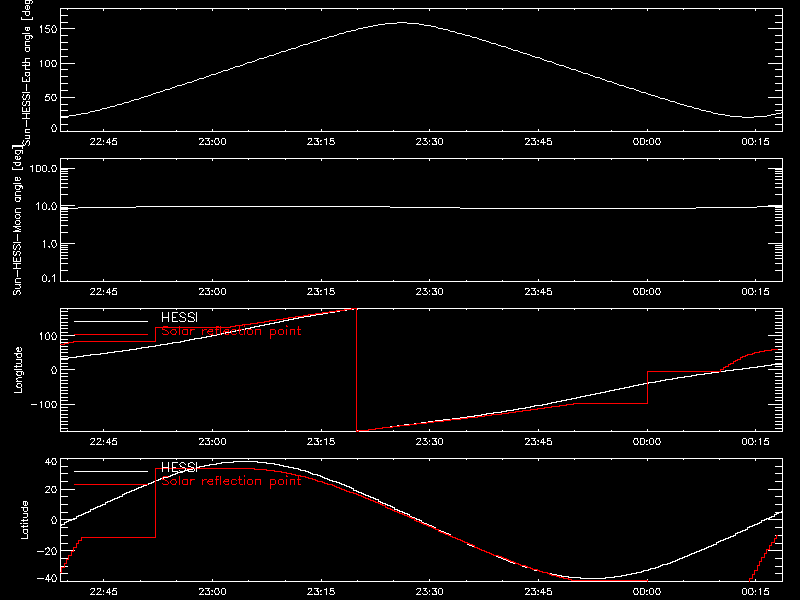Click '00:00' under the Earth angle plot
This screenshot has height=600, width=800.
[x=647, y=142]
